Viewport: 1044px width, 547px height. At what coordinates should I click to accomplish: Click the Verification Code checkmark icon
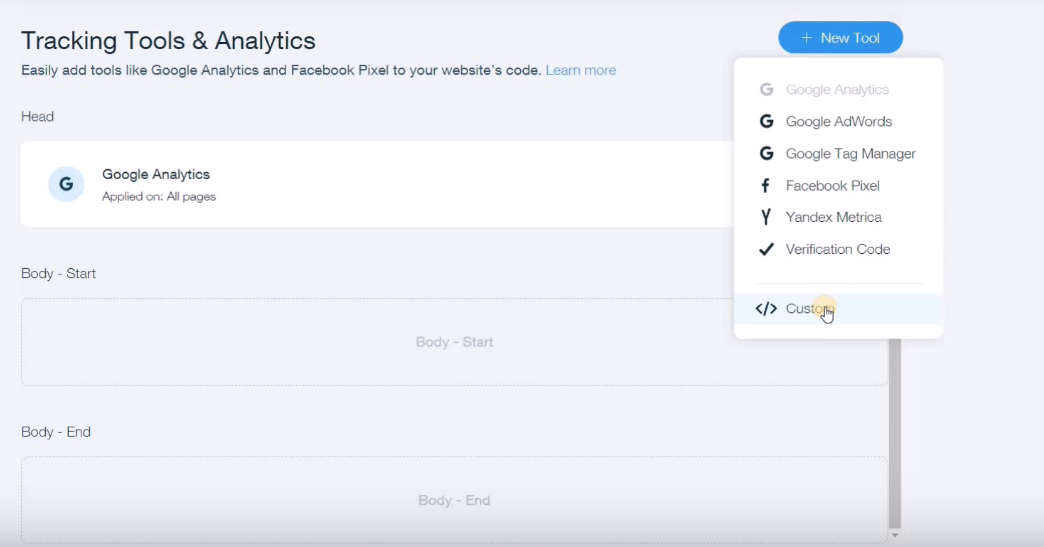click(766, 249)
